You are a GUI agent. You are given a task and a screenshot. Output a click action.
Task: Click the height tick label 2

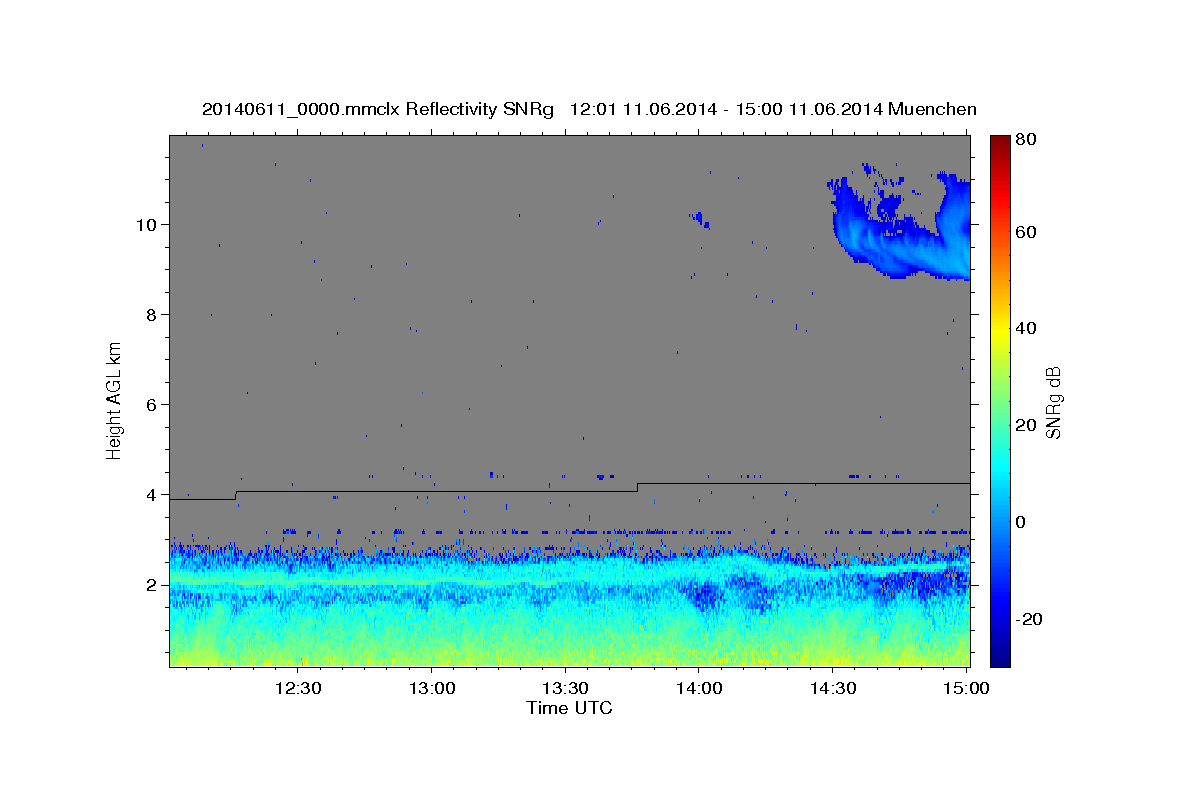[x=153, y=584]
